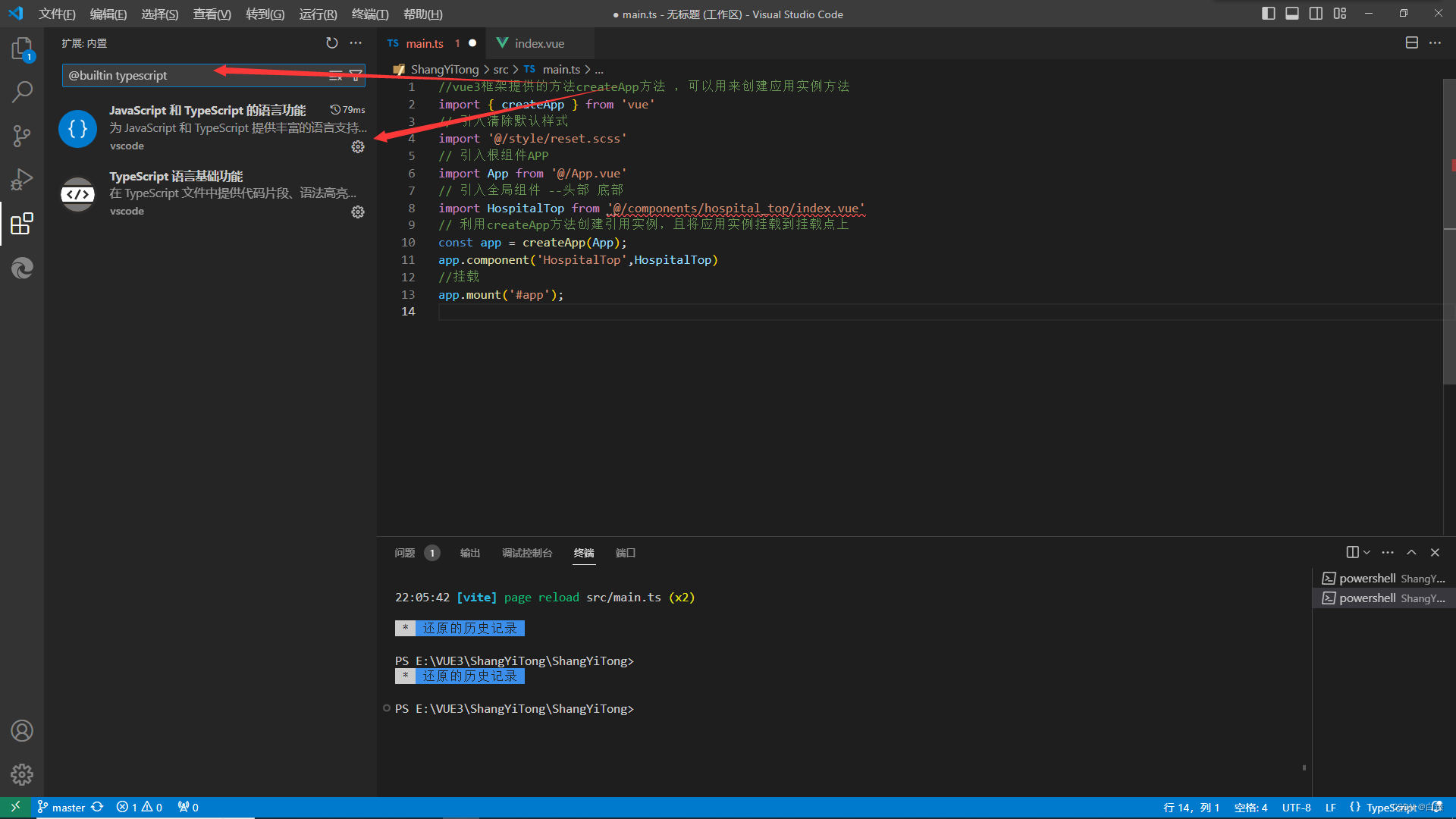Open Manage gear at bottom of Activity Bar
The width and height of the screenshot is (1456, 819).
tap(22, 774)
